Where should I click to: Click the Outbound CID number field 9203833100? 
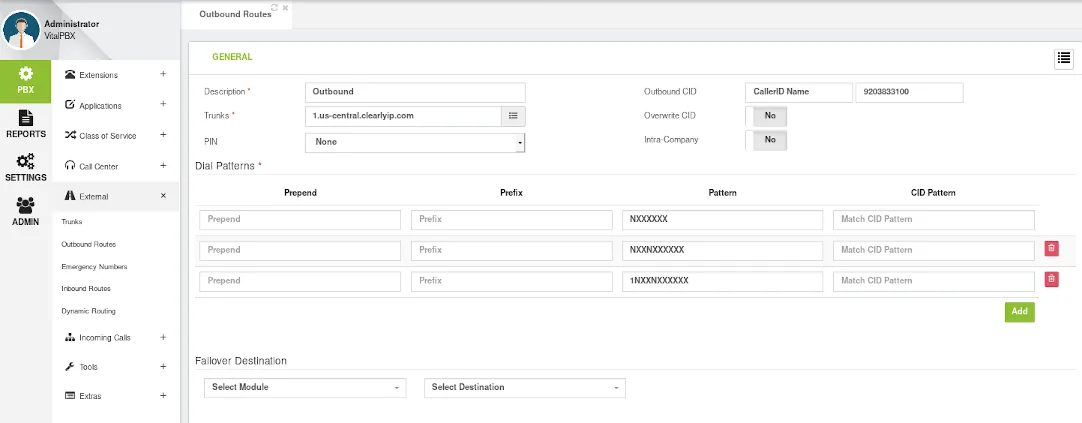point(909,92)
